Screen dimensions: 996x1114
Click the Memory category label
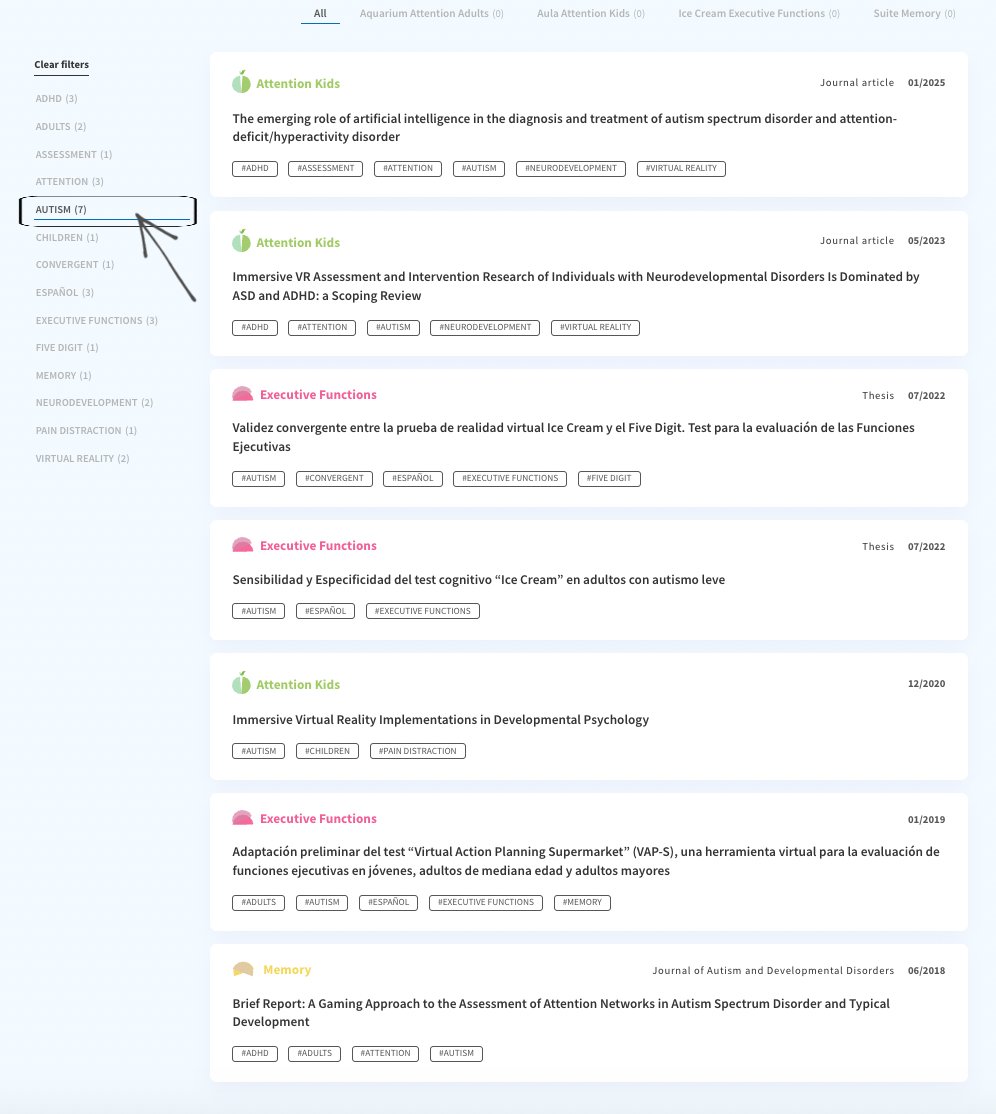[x=287, y=970]
